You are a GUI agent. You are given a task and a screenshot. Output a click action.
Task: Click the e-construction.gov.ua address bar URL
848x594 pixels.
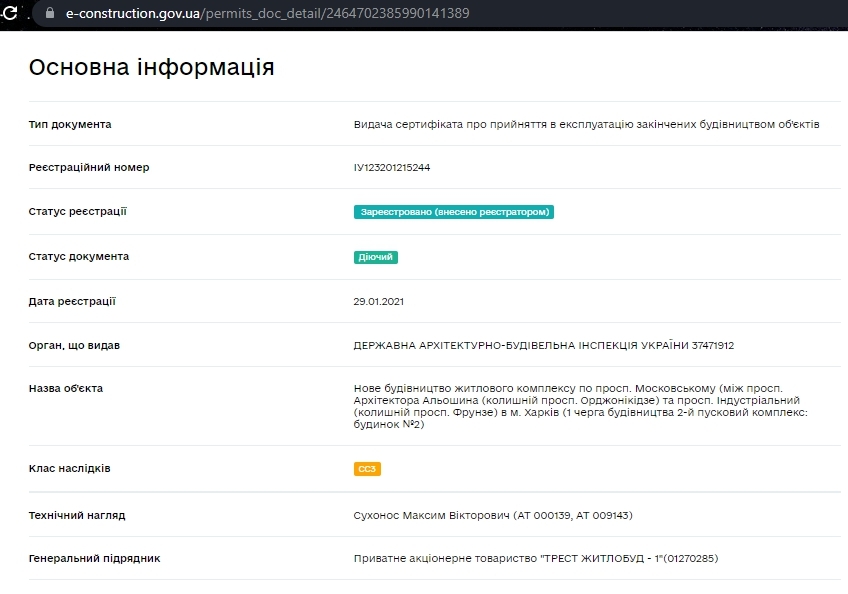[x=268, y=13]
